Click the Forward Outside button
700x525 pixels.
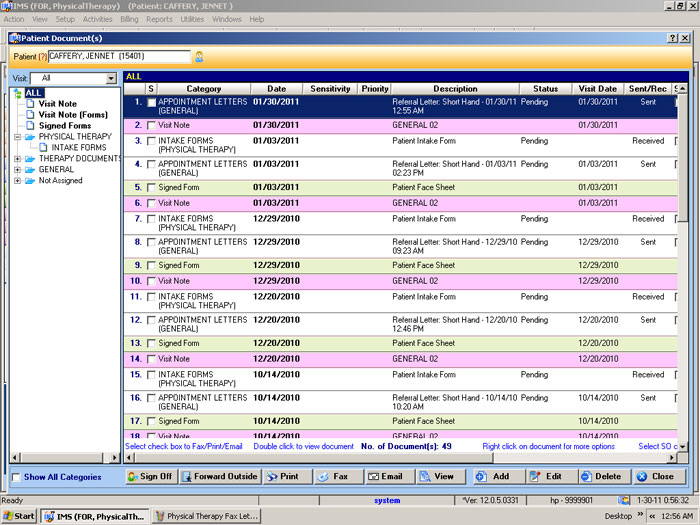coord(219,477)
